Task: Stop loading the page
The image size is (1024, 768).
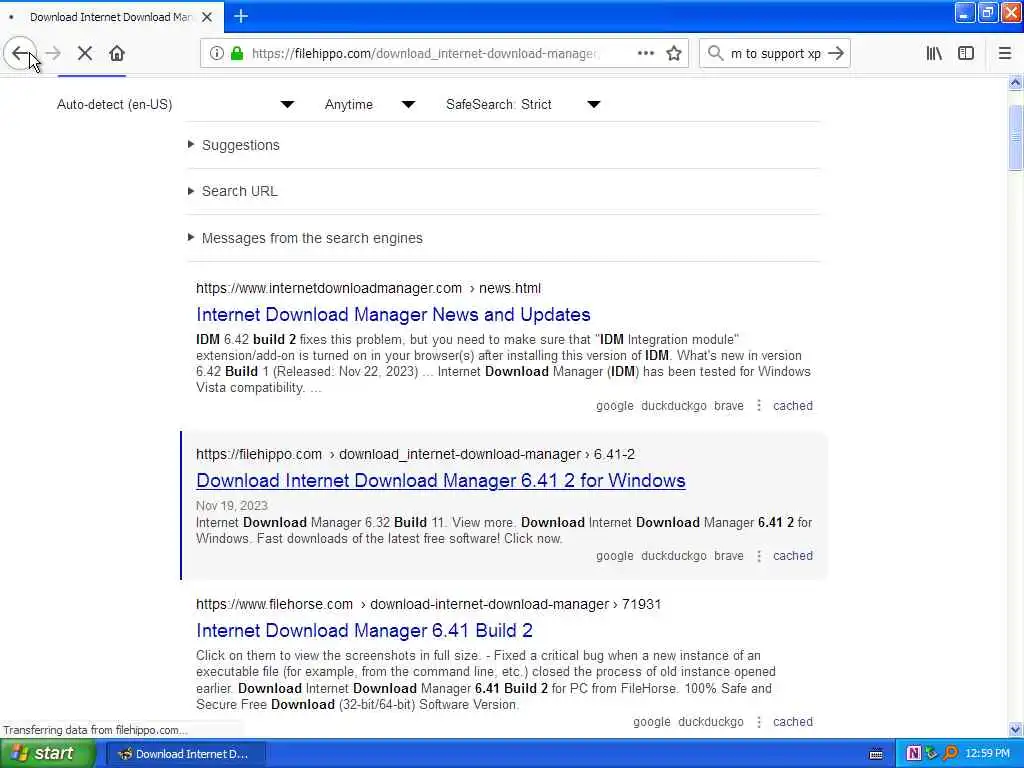Action: (85, 53)
